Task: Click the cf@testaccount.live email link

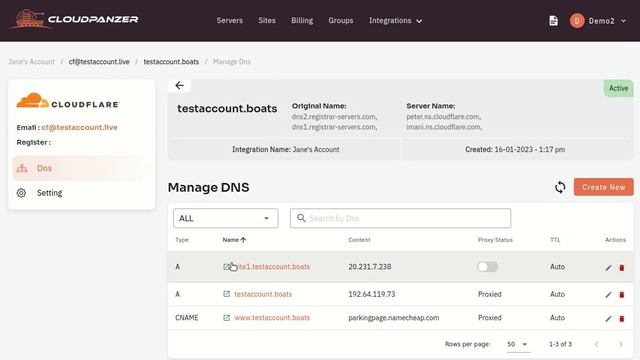Action: point(79,127)
